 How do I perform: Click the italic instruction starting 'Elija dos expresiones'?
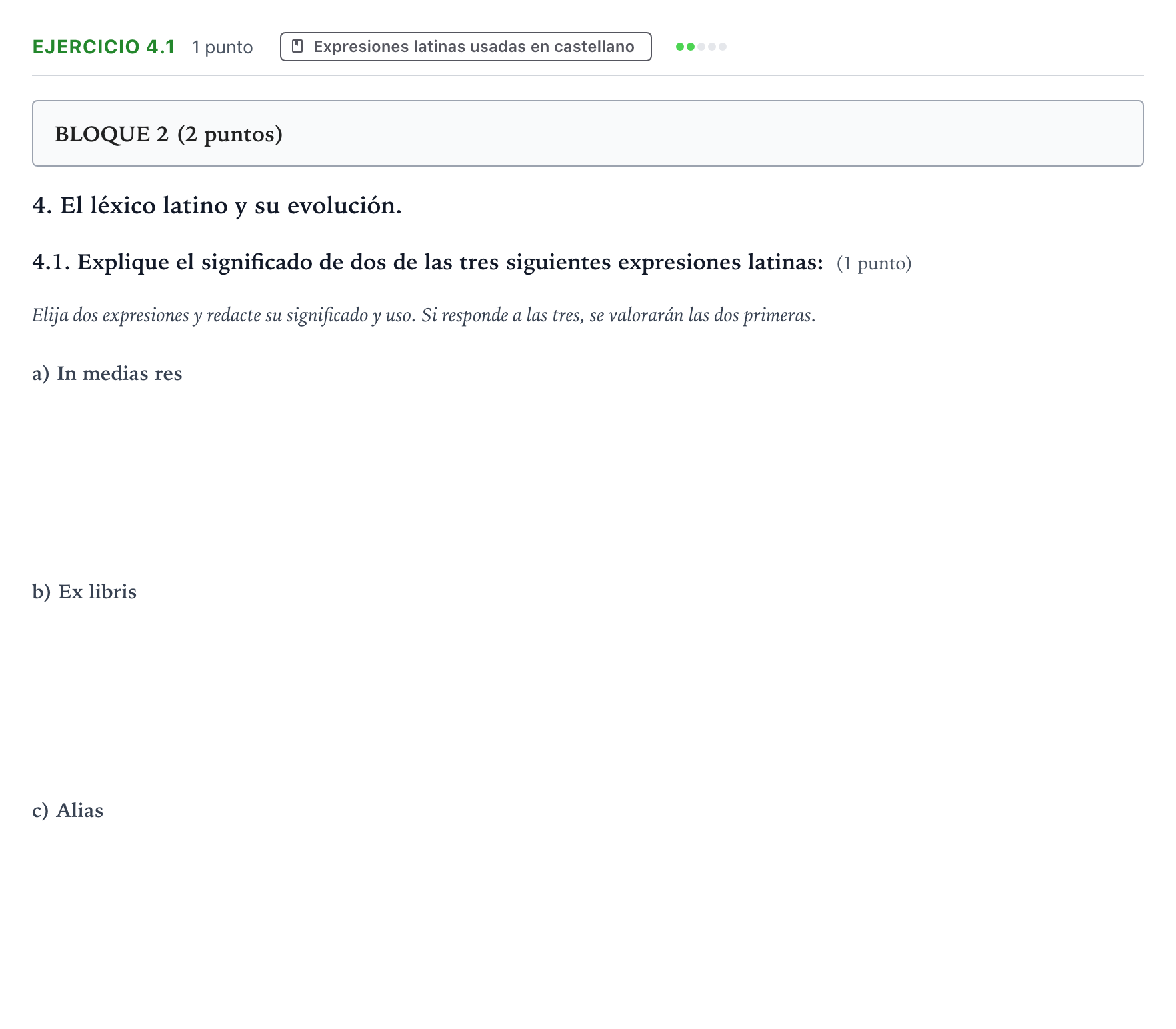[424, 315]
